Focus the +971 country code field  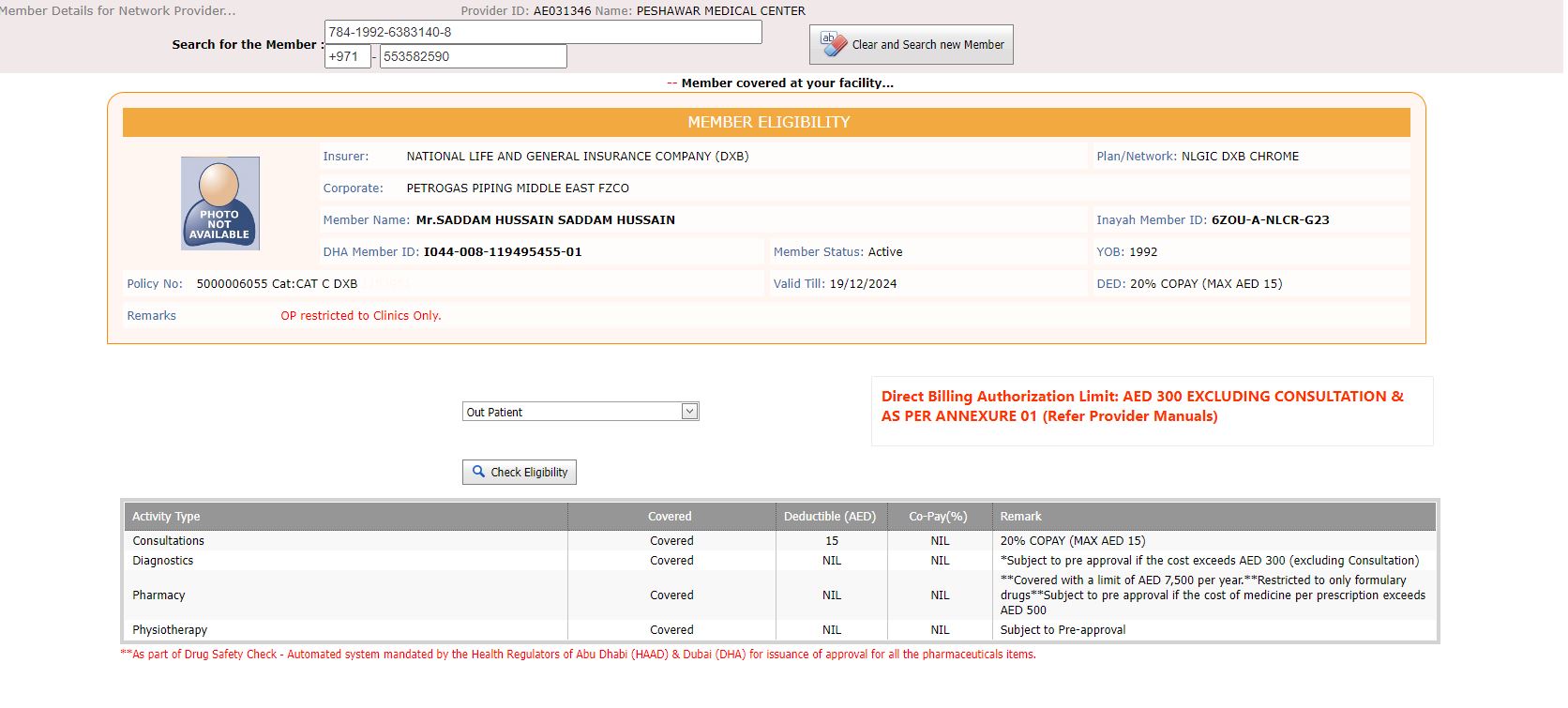click(x=347, y=56)
